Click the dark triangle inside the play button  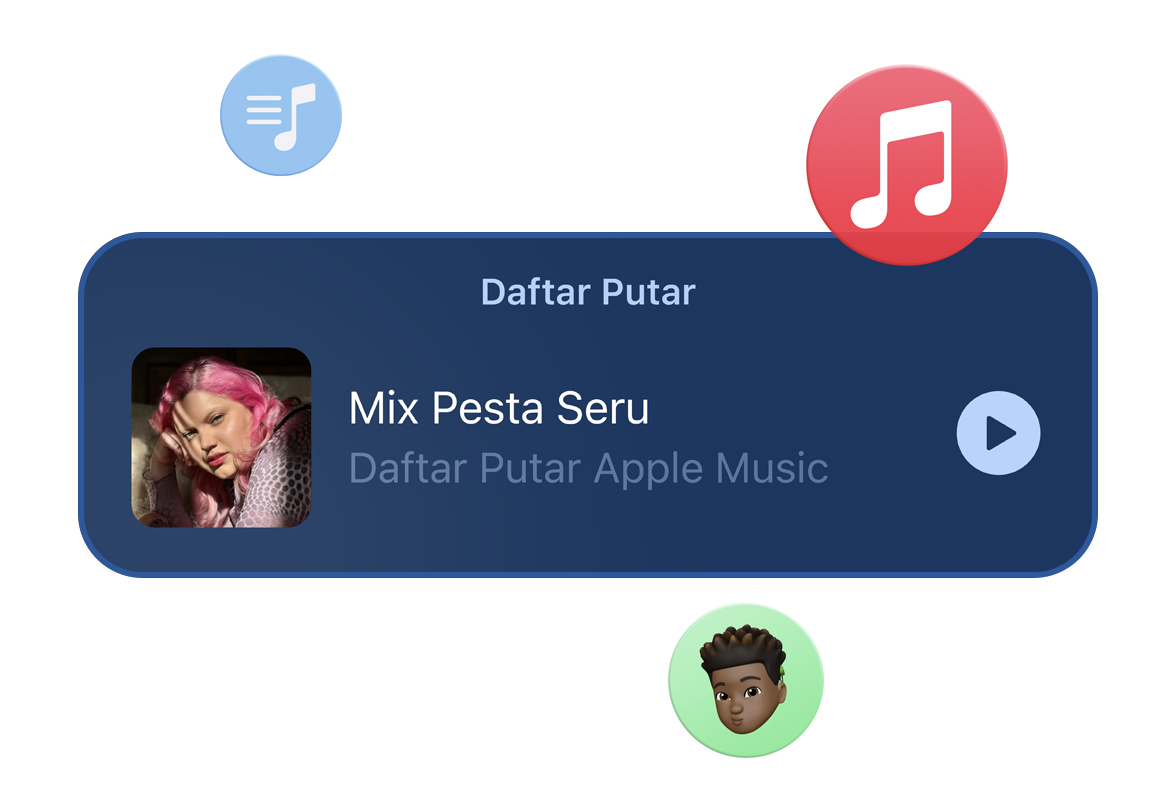click(x=1000, y=433)
